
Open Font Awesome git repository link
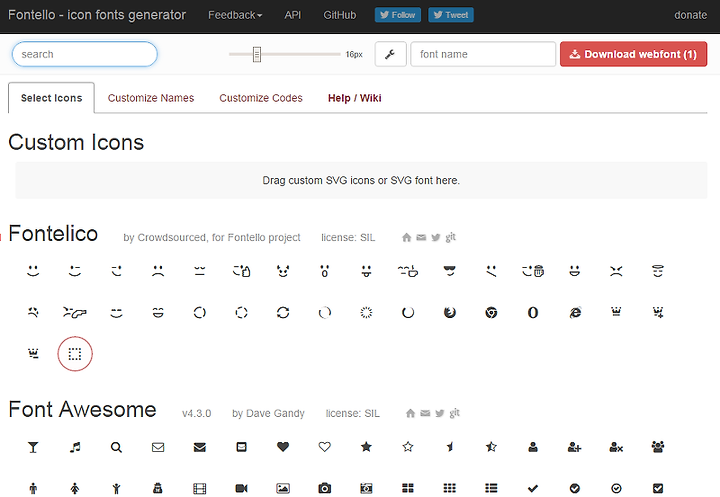(455, 413)
